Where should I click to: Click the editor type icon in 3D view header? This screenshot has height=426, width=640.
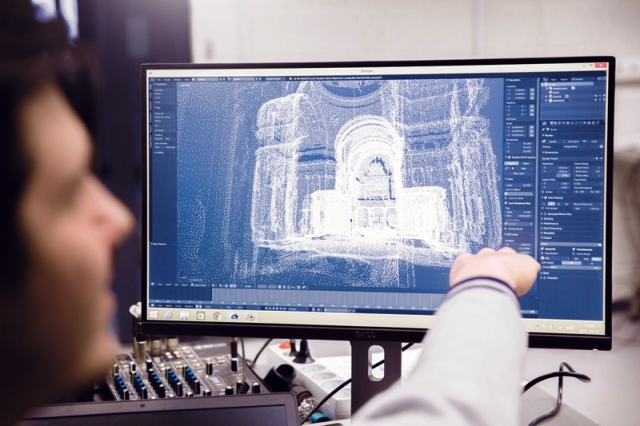153,285
